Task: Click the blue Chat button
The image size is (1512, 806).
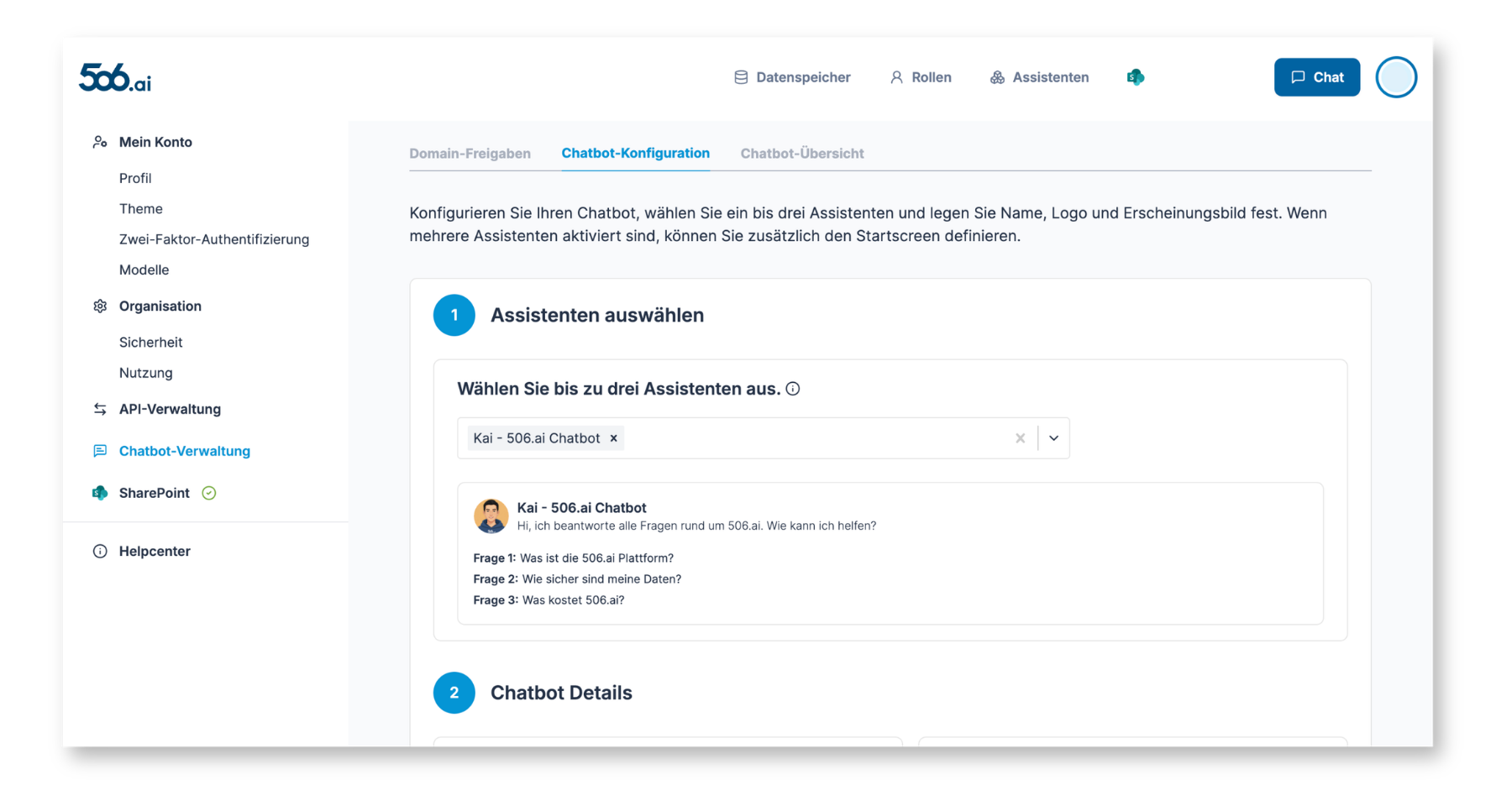Action: 1316,77
